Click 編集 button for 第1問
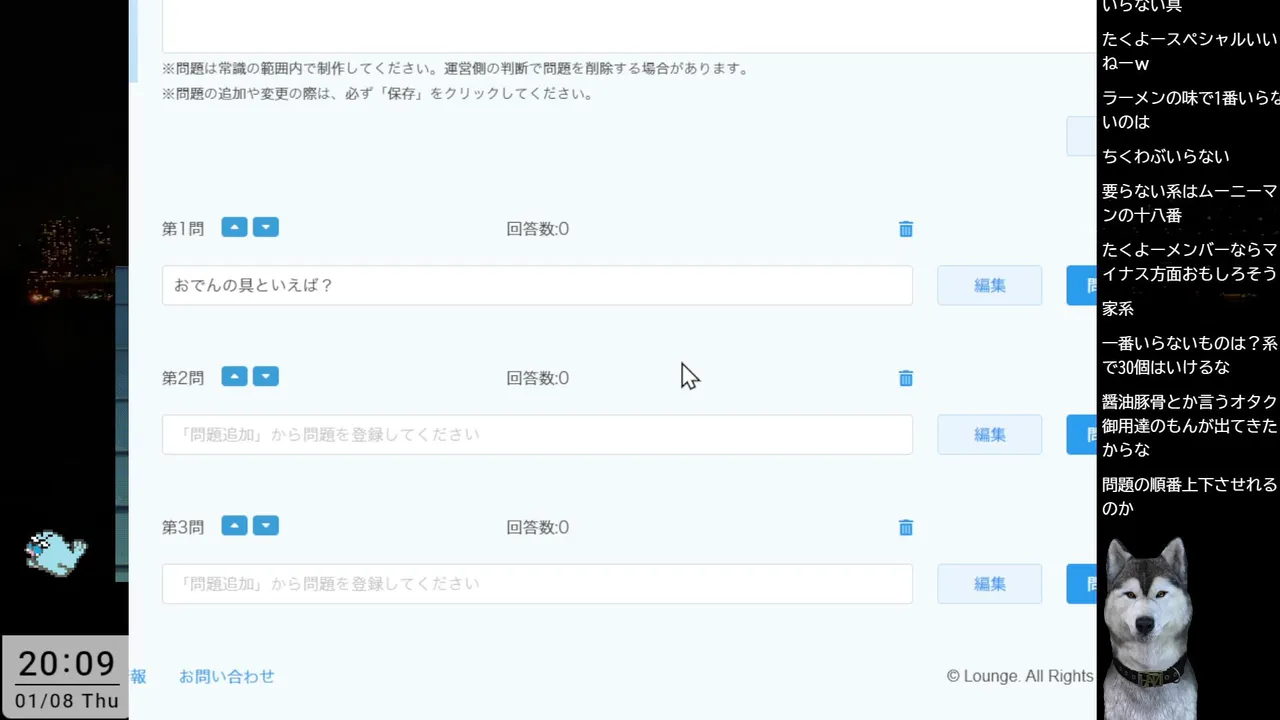The image size is (1280, 720). [x=989, y=285]
